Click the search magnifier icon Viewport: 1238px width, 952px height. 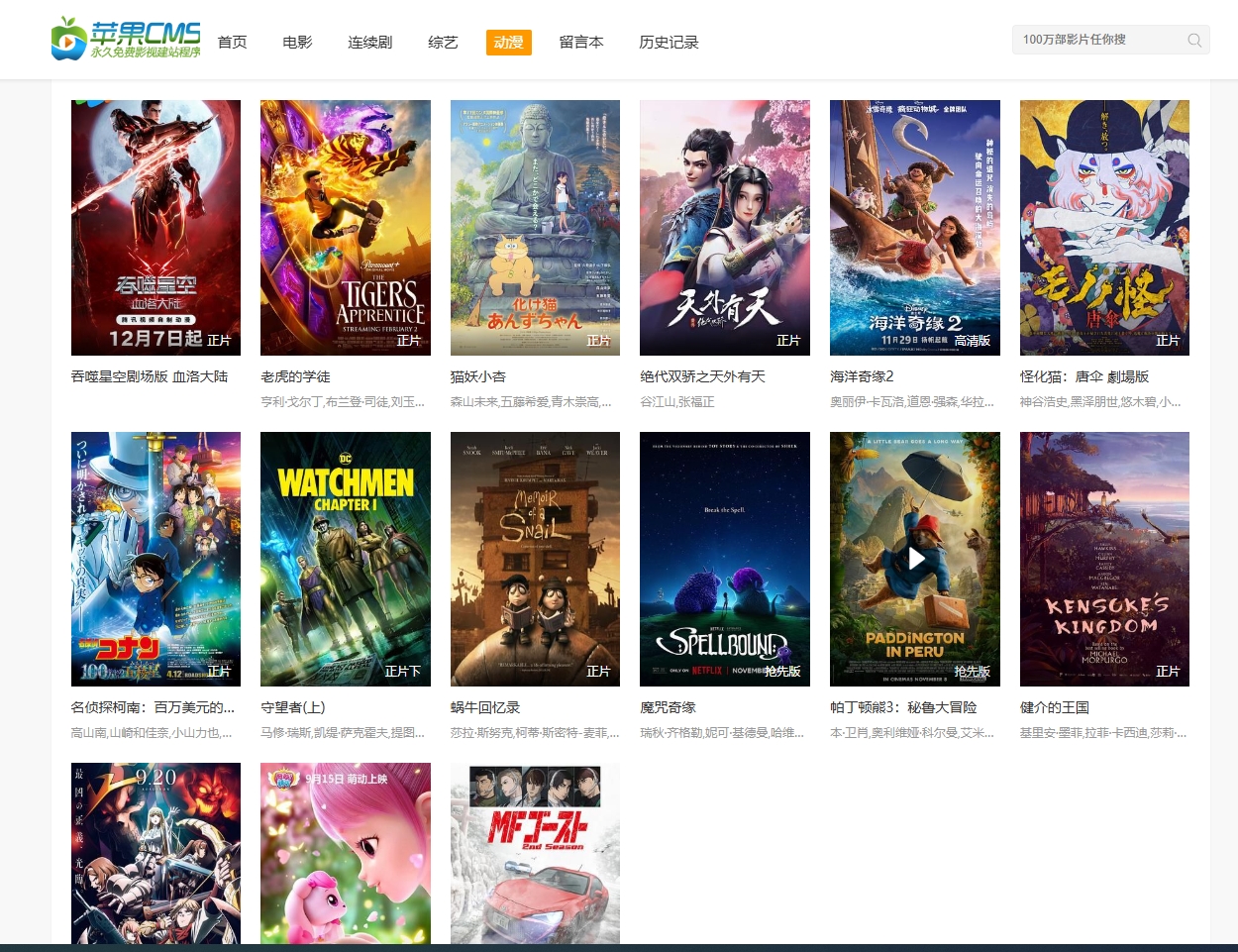click(1194, 41)
